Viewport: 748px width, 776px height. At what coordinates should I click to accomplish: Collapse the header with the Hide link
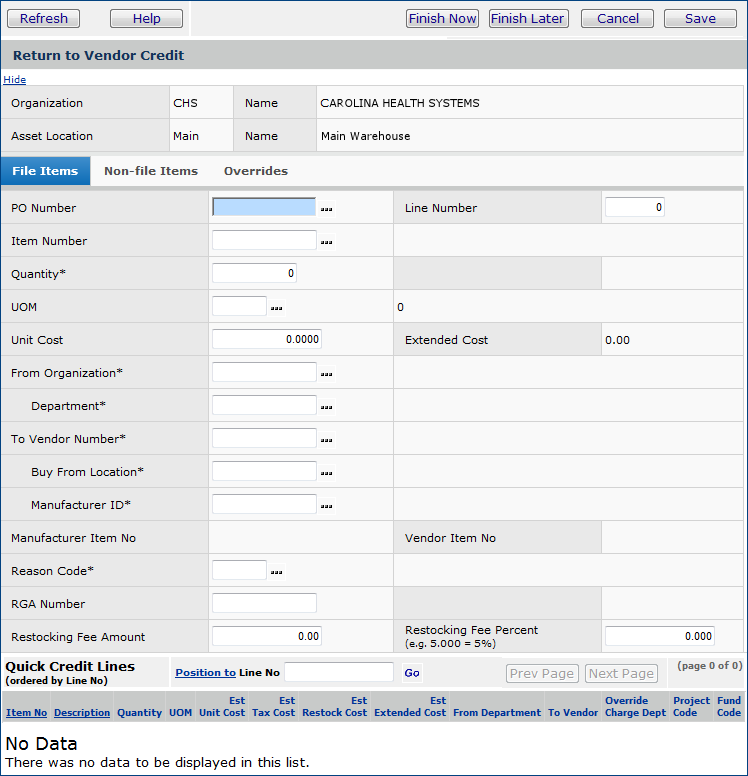(14, 79)
